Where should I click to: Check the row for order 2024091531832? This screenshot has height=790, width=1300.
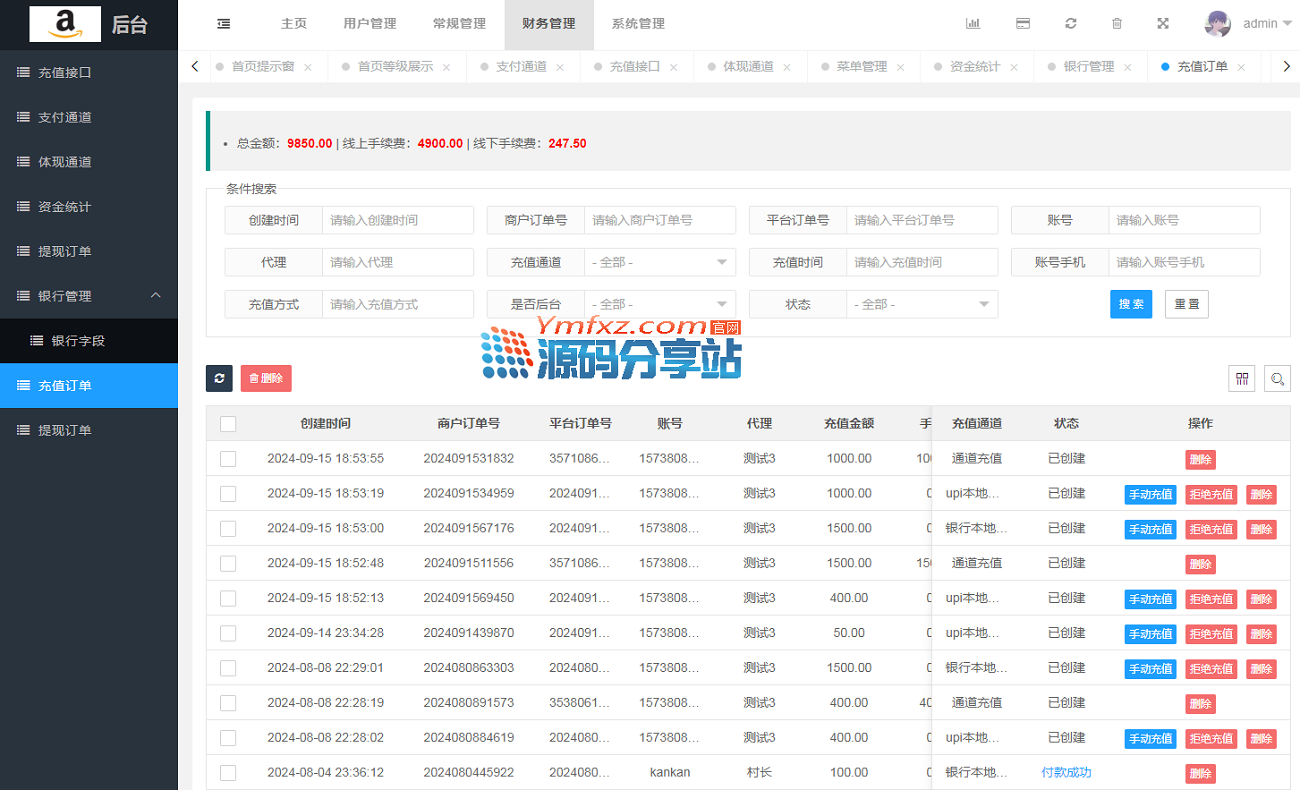[x=228, y=459]
